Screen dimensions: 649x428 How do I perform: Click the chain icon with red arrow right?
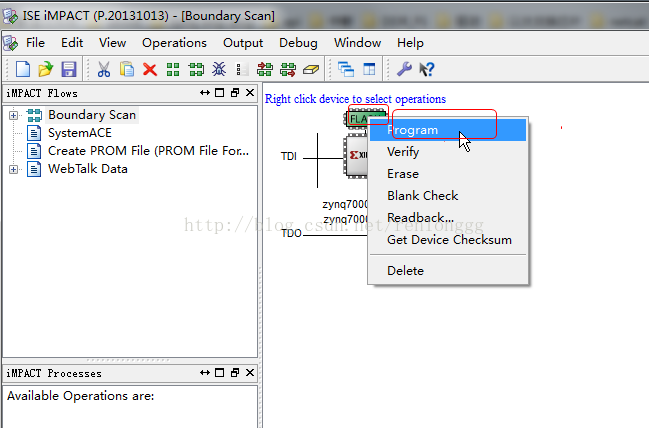tap(288, 70)
